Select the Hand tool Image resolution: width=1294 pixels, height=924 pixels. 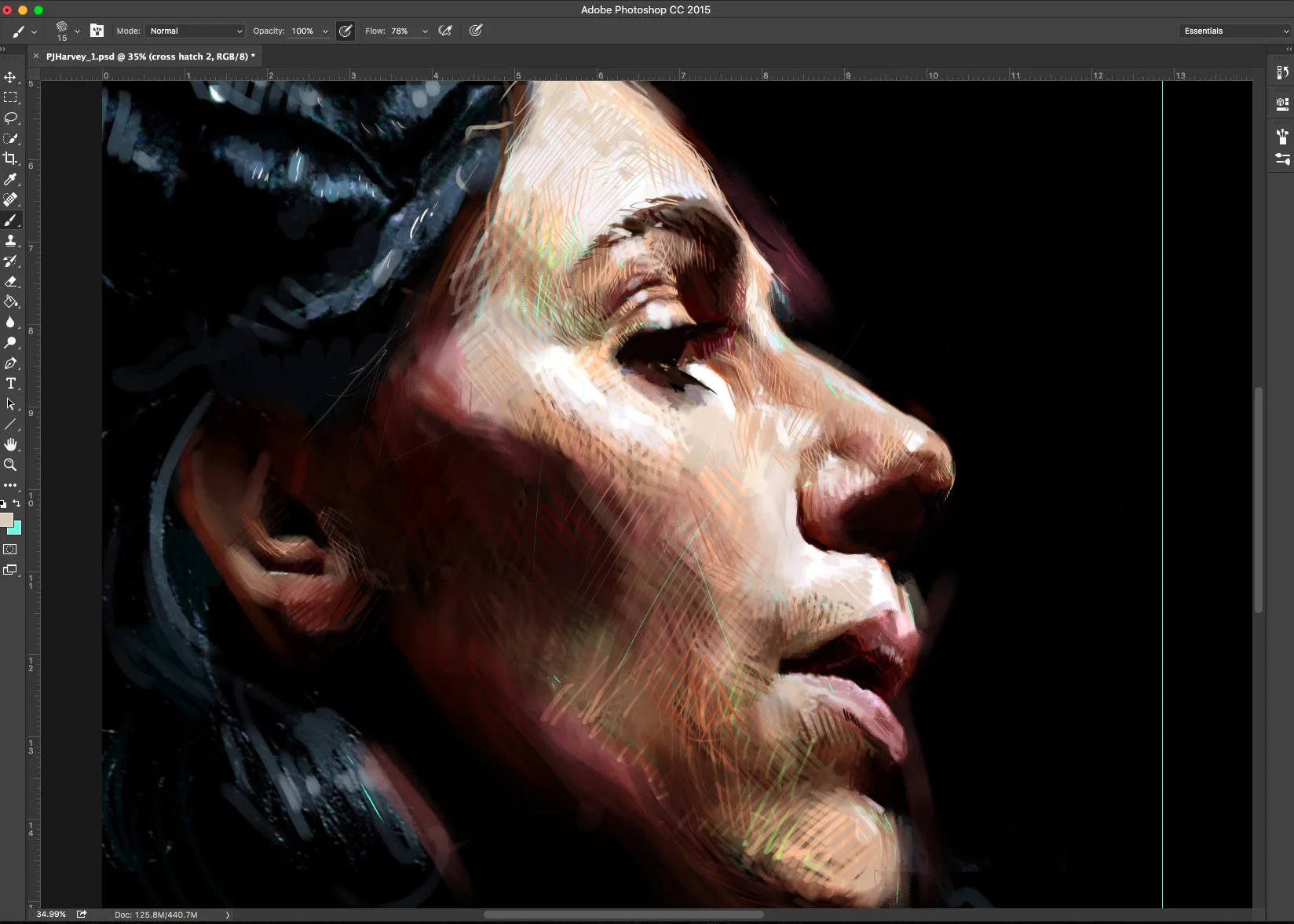10,444
